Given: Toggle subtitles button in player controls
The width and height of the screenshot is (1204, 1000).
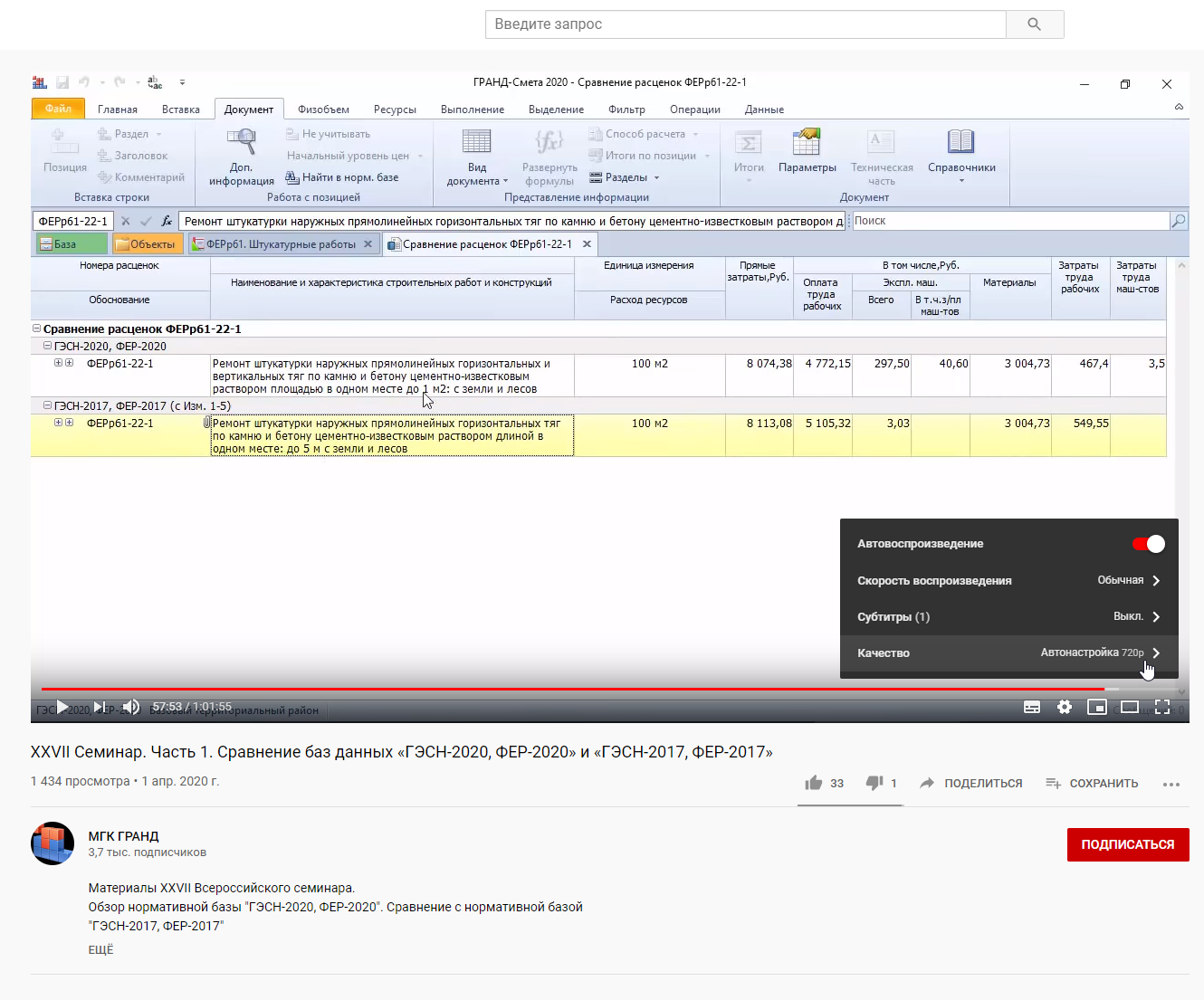Looking at the screenshot, I should tap(1032, 707).
